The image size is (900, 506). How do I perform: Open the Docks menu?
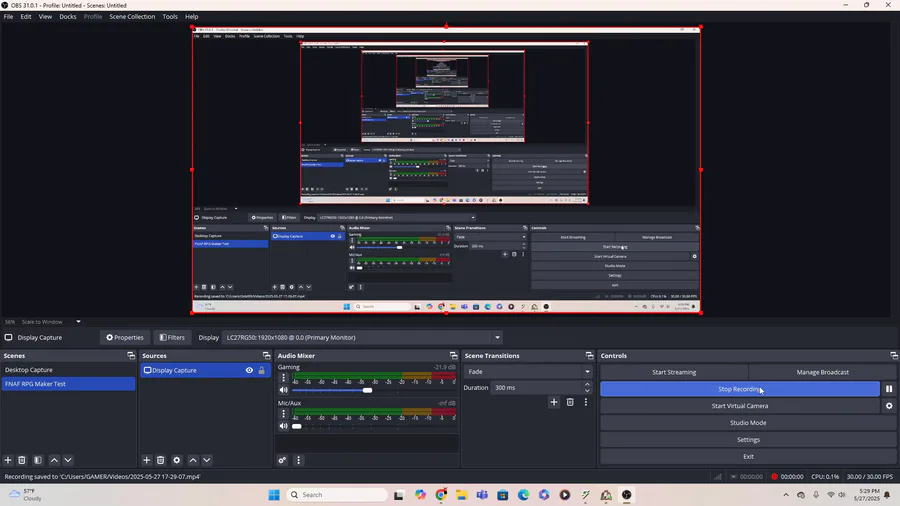coord(68,17)
